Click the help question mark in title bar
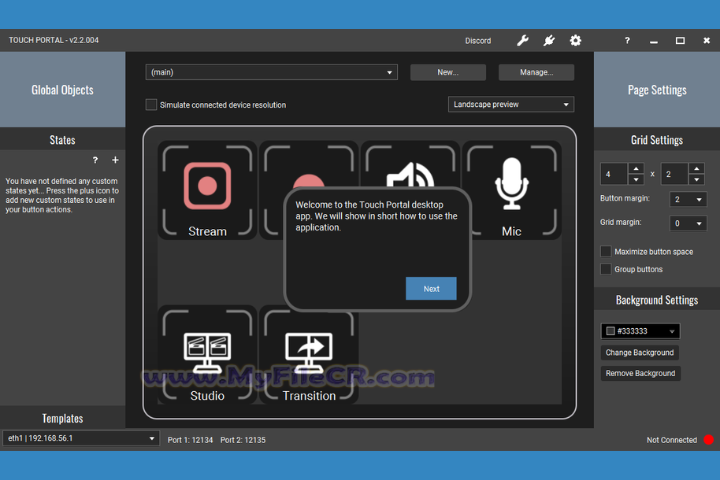Image resolution: width=720 pixels, height=480 pixels. pyautogui.click(x=627, y=40)
